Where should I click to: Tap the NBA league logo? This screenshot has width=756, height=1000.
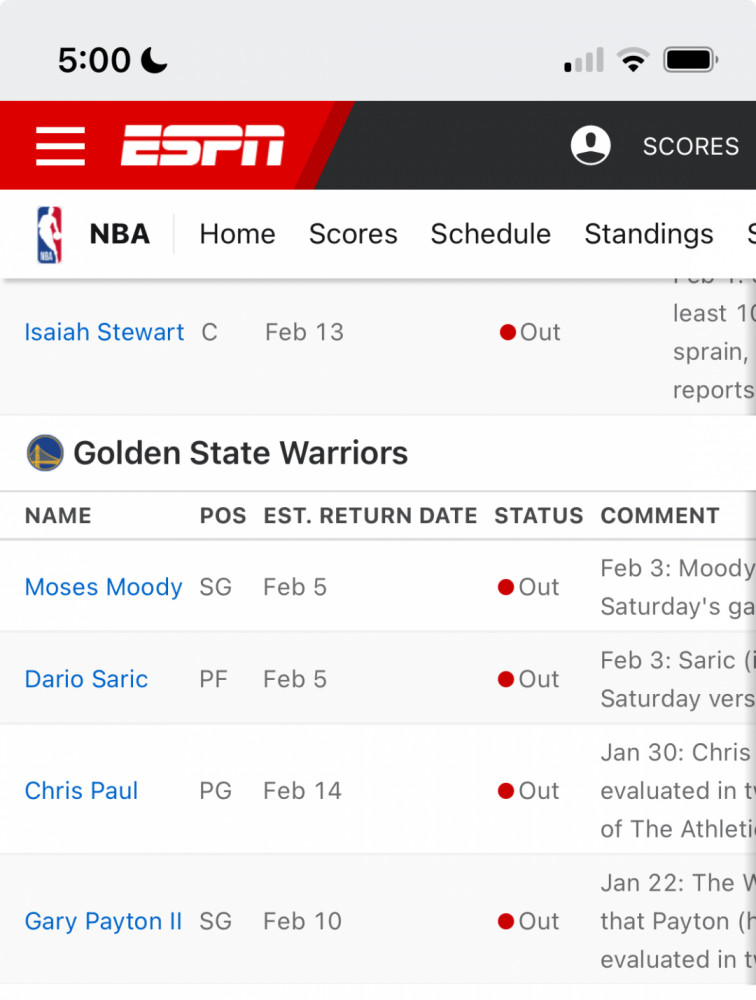tap(49, 235)
